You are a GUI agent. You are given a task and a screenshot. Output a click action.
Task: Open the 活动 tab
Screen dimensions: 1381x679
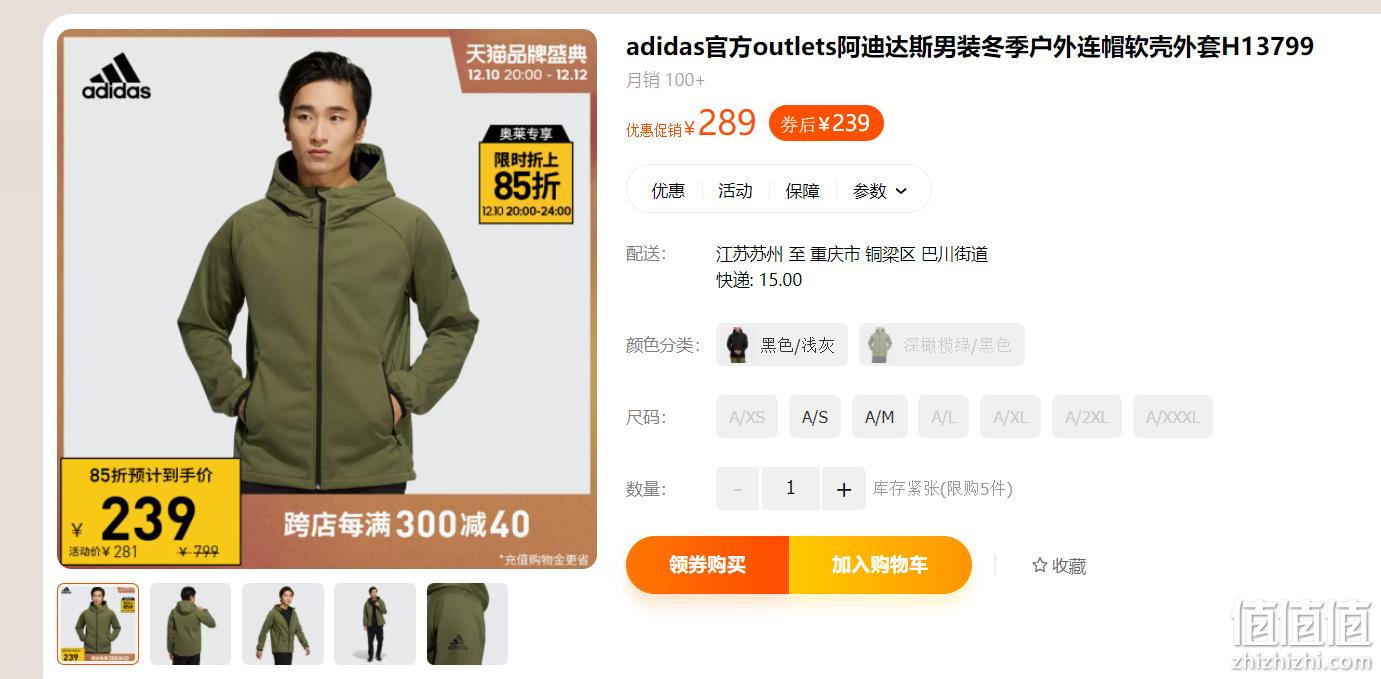735,190
